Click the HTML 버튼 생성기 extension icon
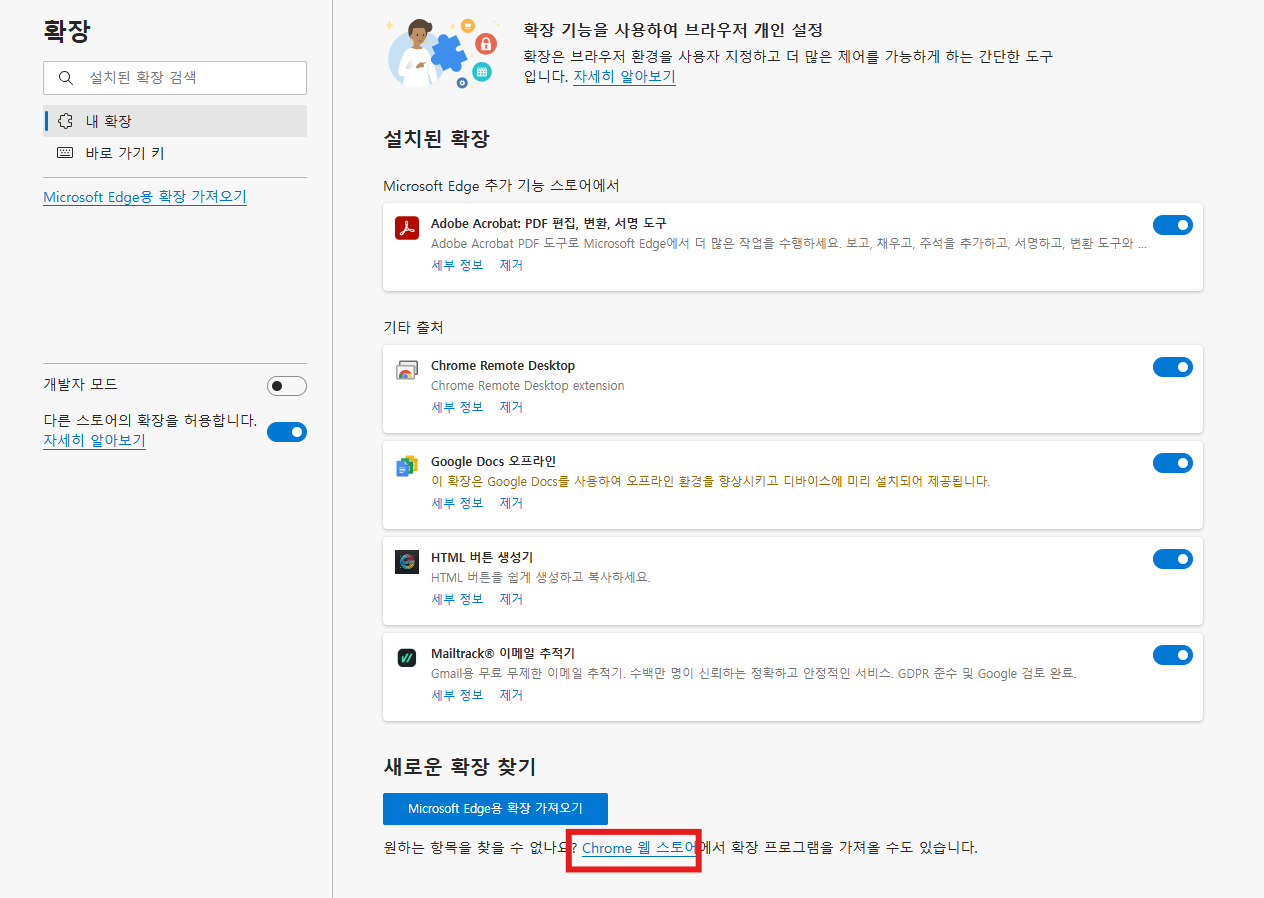1264x898 pixels. tap(406, 562)
